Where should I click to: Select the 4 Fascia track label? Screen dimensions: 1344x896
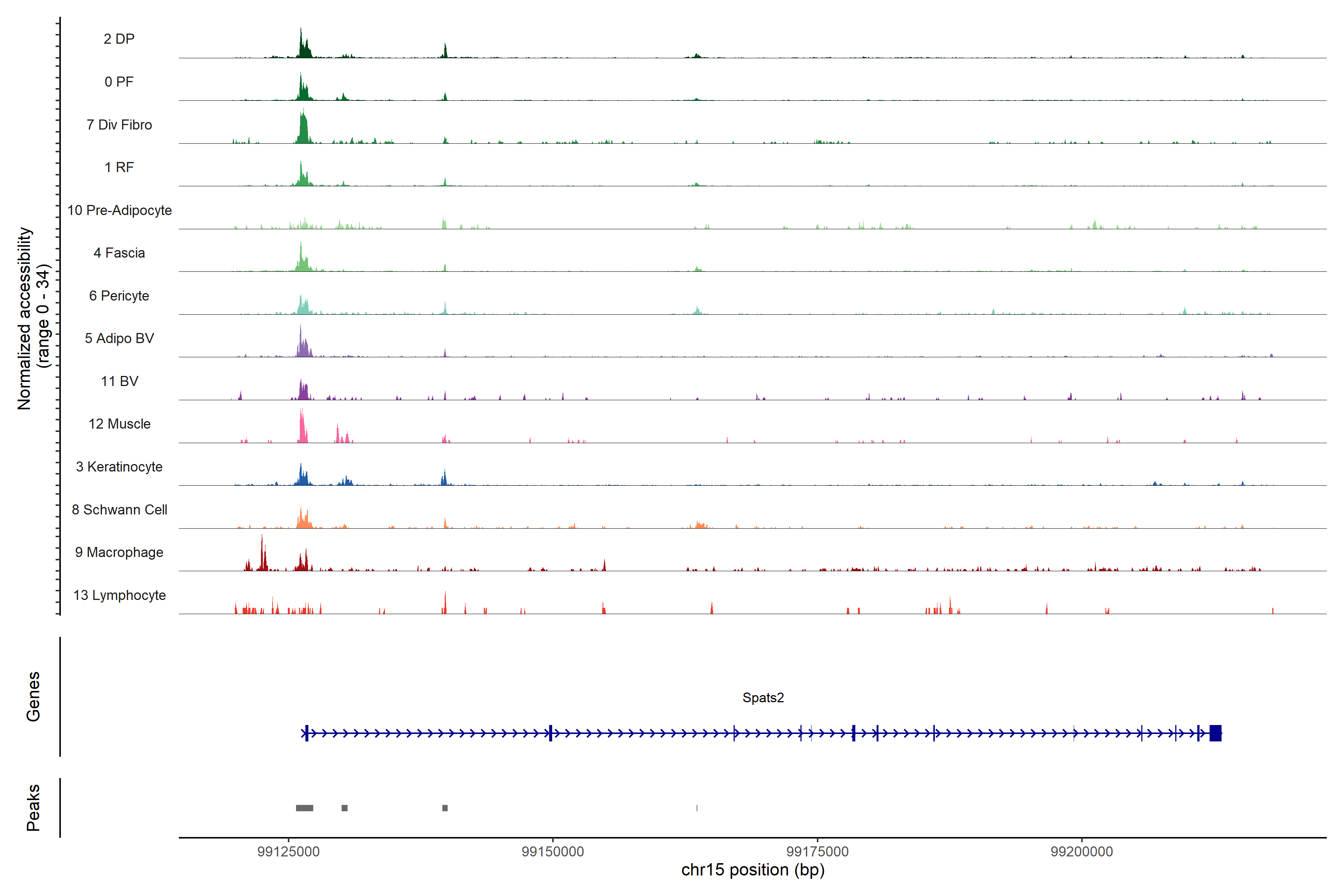[x=119, y=253]
